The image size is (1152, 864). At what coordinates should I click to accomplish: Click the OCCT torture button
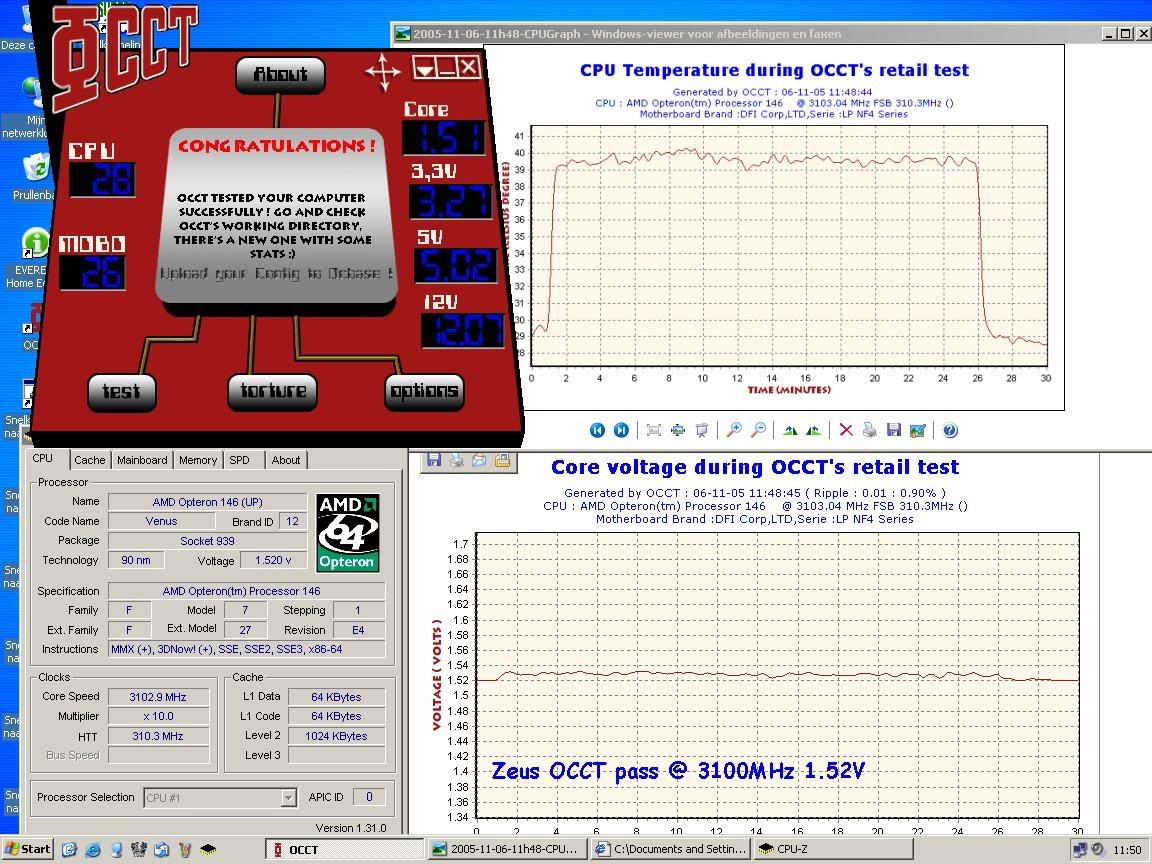coord(273,390)
